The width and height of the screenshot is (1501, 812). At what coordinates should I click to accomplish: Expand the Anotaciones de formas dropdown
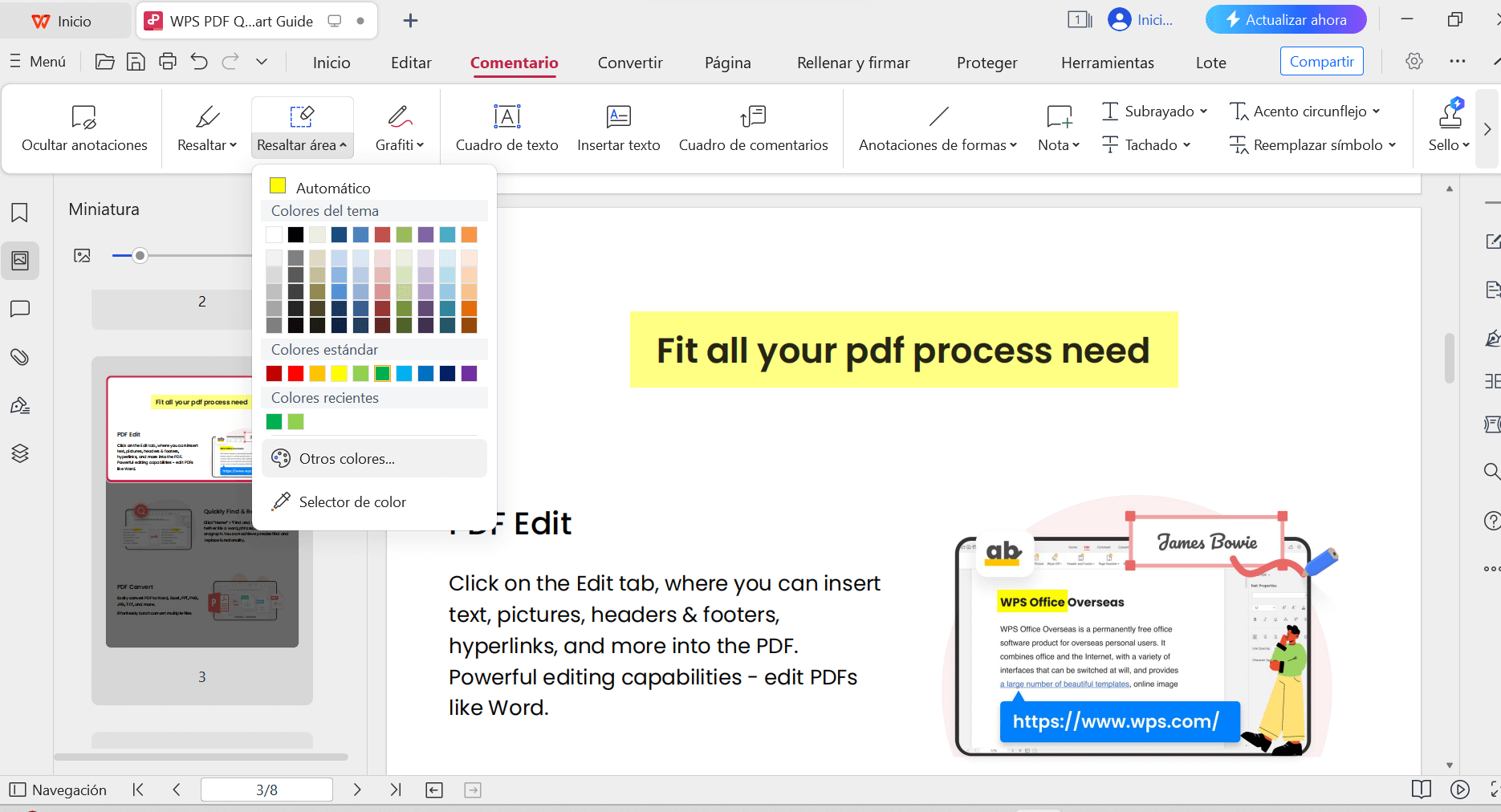(1013, 145)
